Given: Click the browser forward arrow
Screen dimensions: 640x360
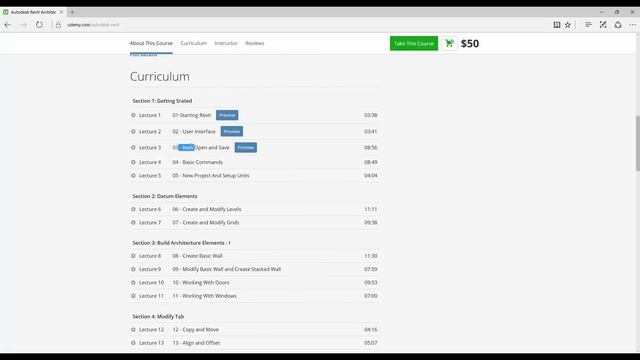Looking at the screenshot, I should tap(23, 25).
